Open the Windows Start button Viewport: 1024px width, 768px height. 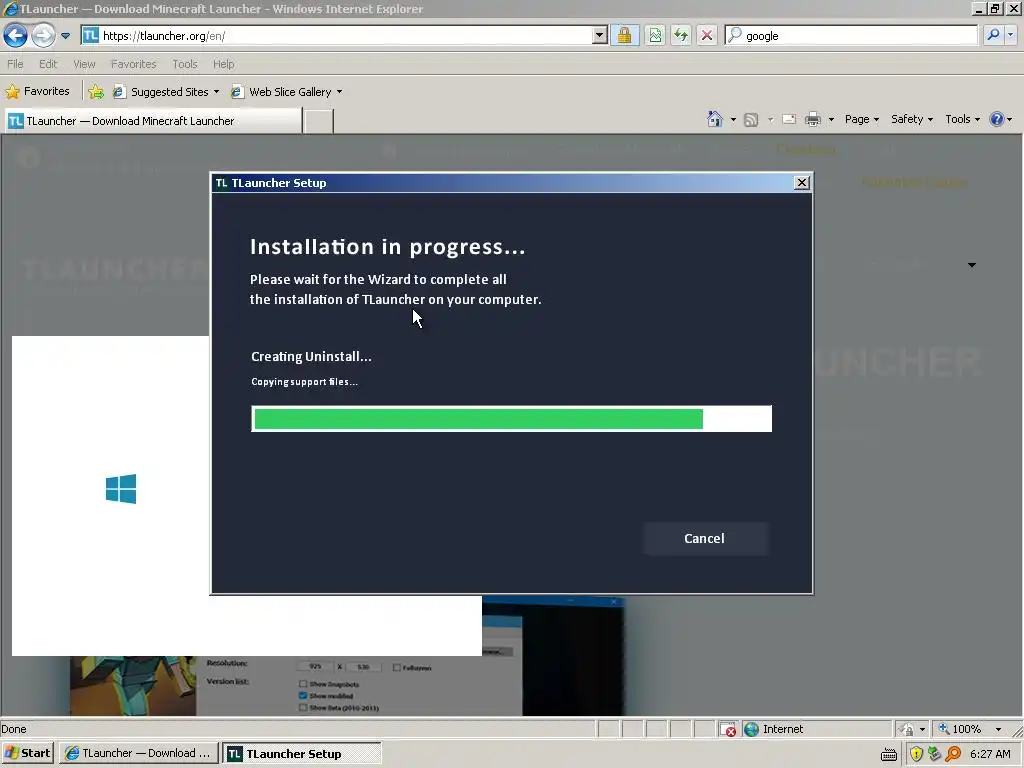pos(28,753)
